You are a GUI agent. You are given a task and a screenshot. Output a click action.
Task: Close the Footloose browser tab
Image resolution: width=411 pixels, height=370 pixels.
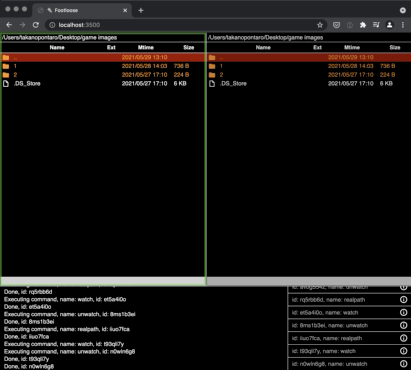(x=125, y=10)
